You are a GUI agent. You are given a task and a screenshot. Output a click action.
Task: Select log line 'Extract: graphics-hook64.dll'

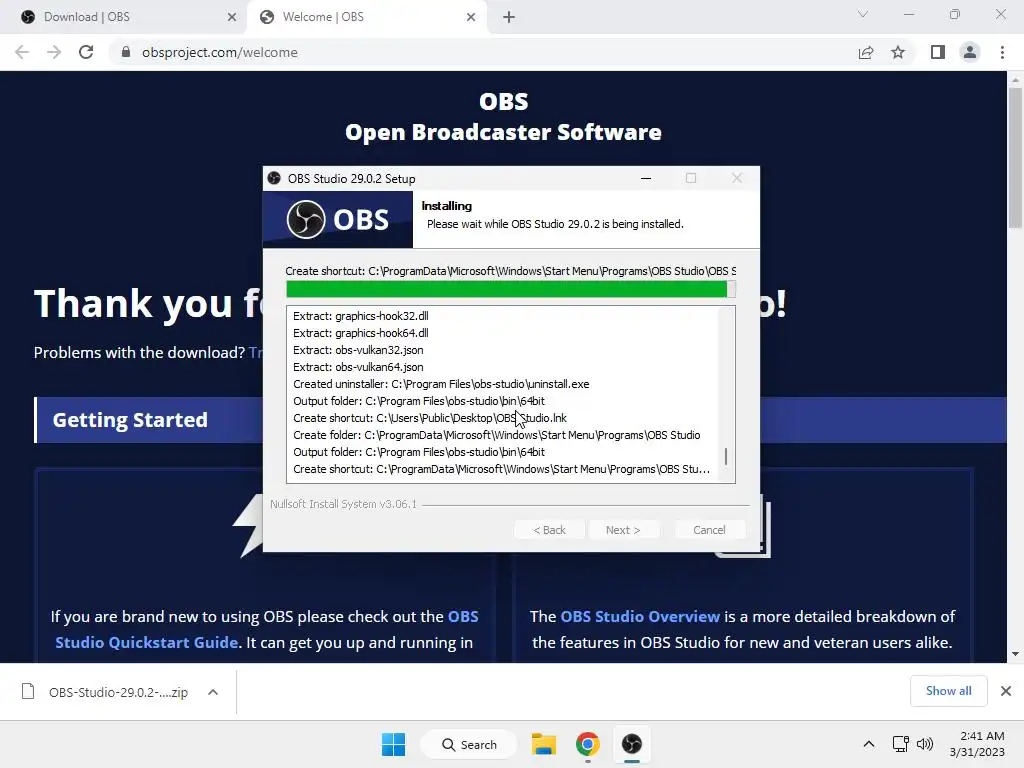pos(360,333)
